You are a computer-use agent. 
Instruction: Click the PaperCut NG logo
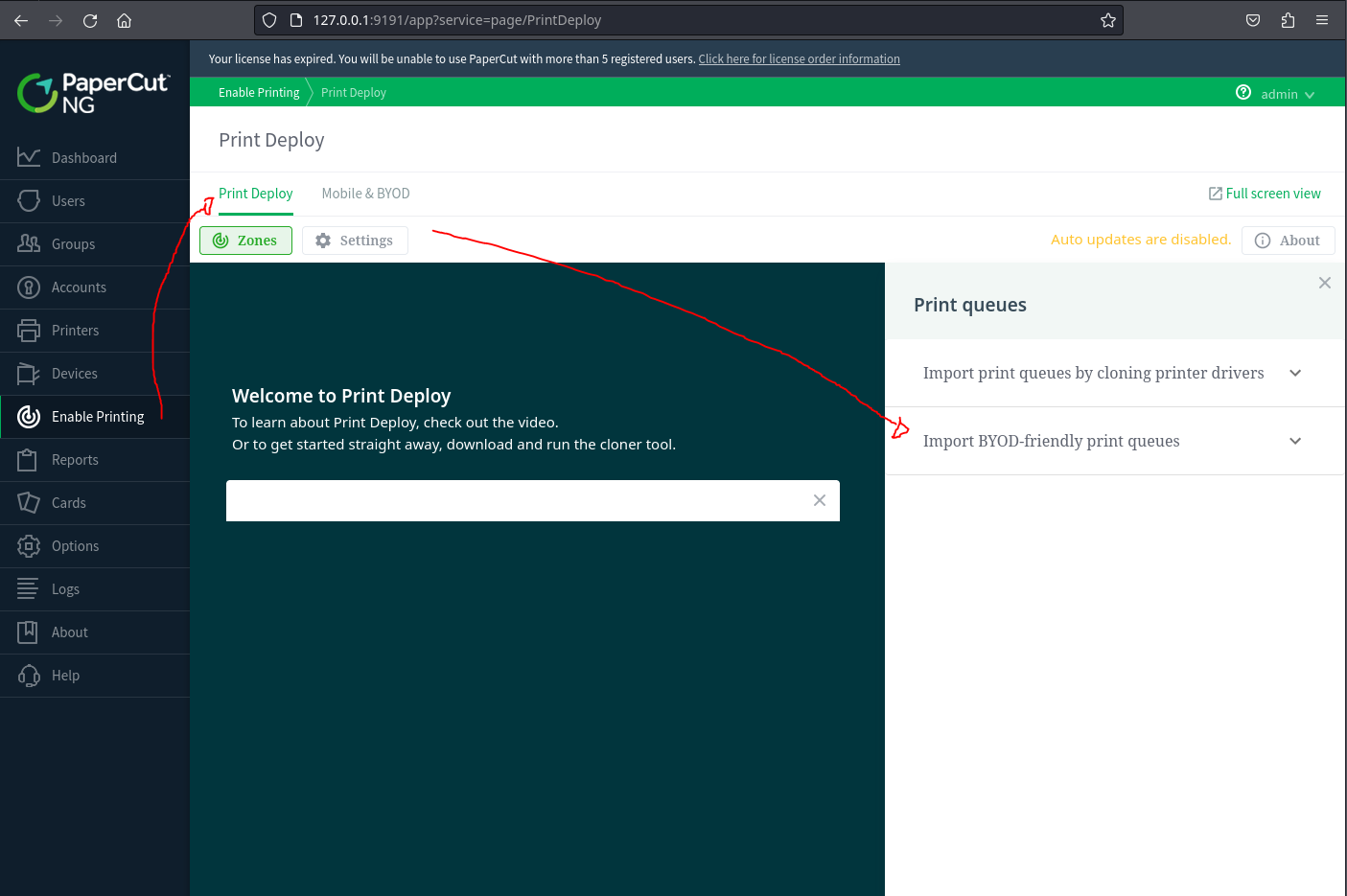point(93,93)
